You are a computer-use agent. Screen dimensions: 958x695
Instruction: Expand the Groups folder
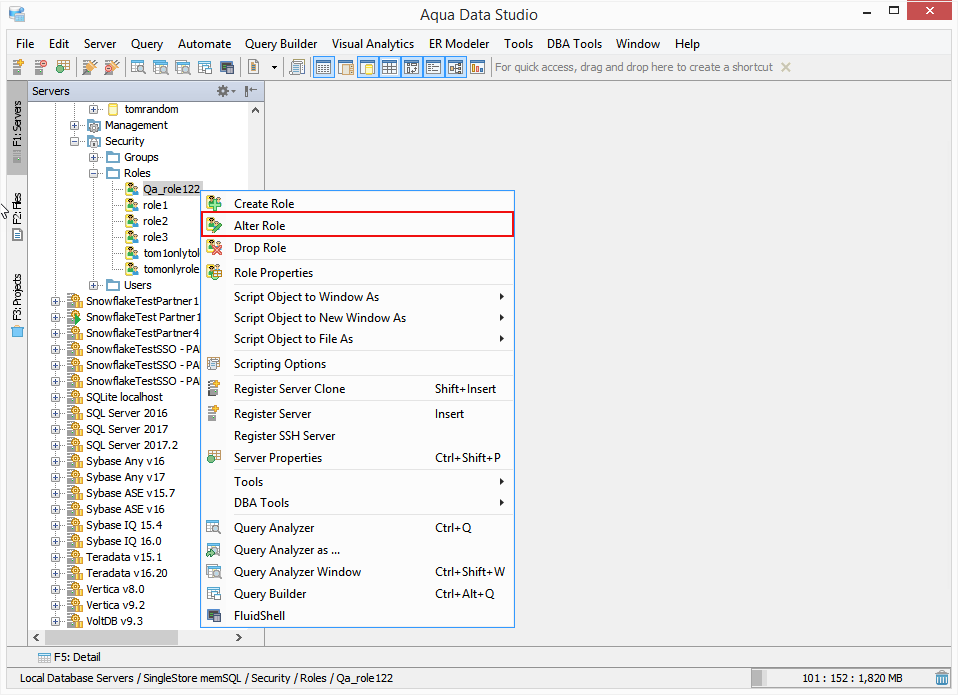click(93, 157)
